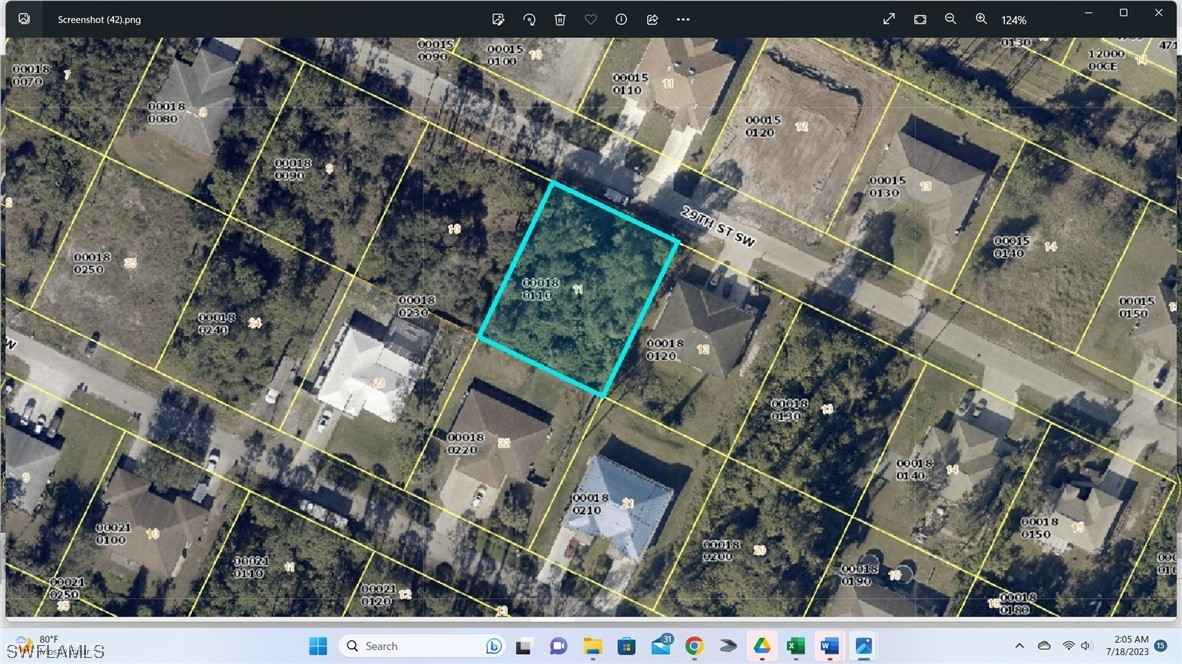Open the See more three-dots menu
Viewport: 1182px width, 664px height.
point(683,19)
